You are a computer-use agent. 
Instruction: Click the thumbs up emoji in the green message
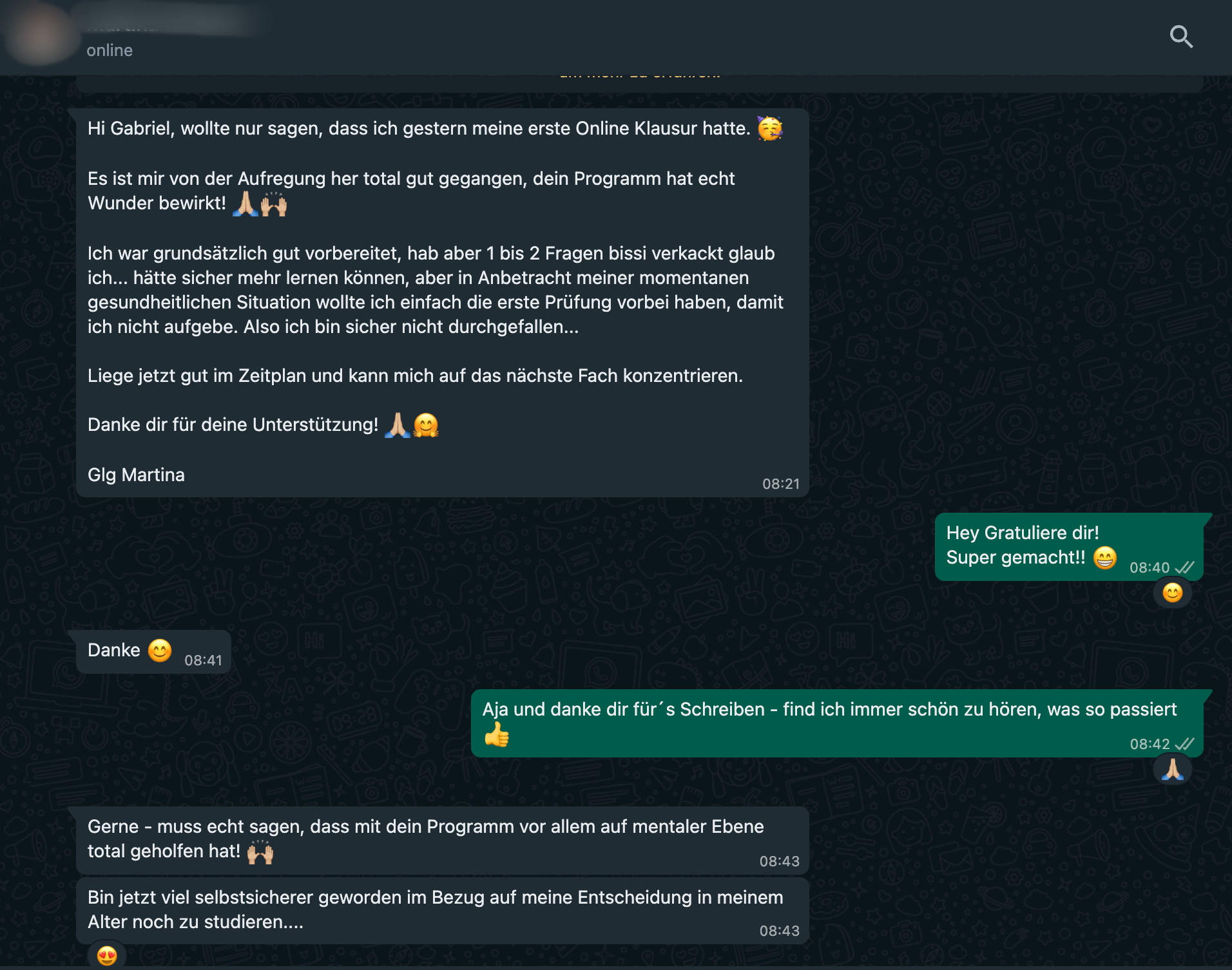point(496,734)
